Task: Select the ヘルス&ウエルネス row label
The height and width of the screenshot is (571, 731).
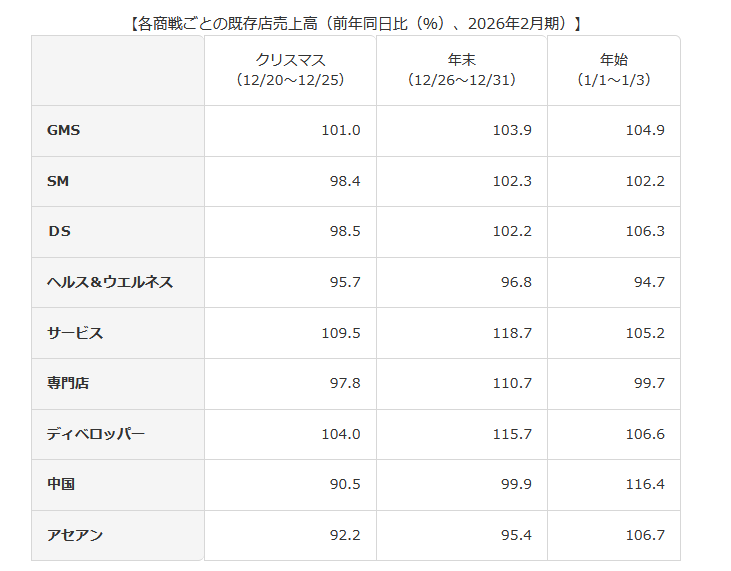Action: pyautogui.click(x=110, y=282)
